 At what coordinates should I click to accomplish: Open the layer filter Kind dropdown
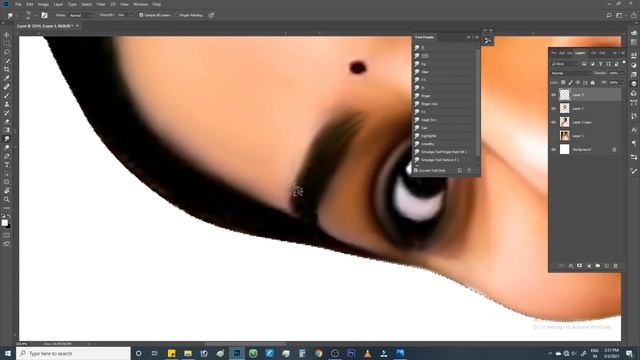(565, 64)
